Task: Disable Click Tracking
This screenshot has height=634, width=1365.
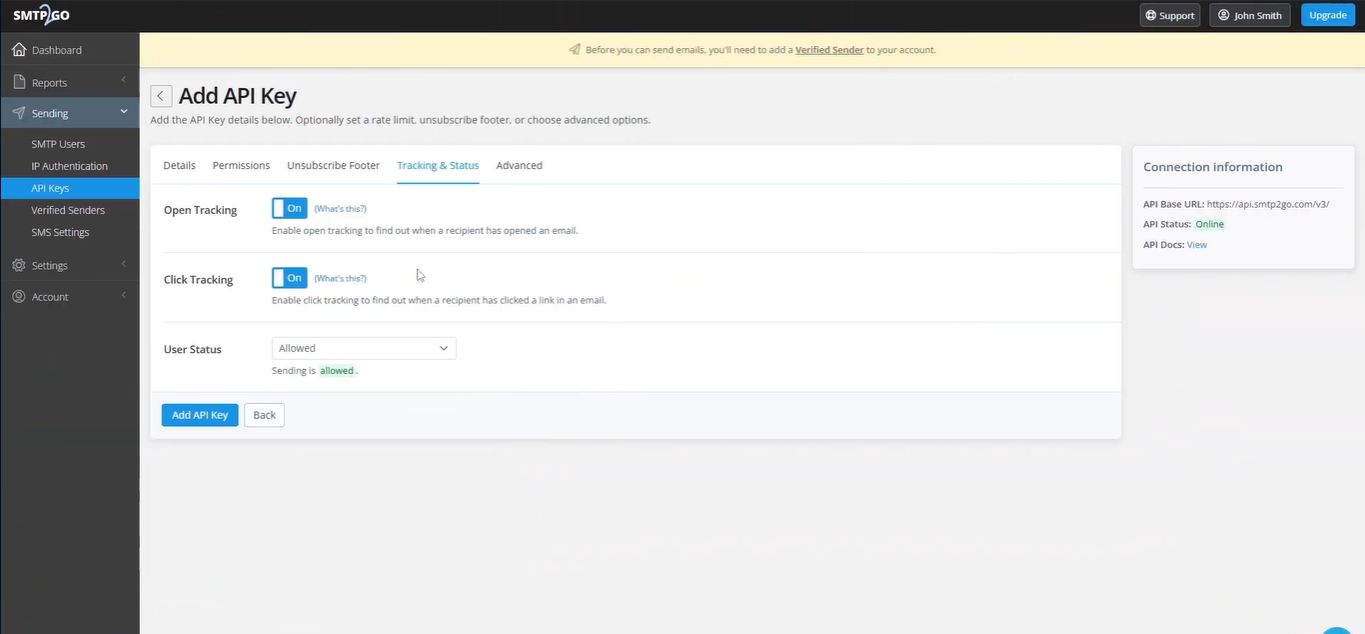Action: click(x=289, y=278)
